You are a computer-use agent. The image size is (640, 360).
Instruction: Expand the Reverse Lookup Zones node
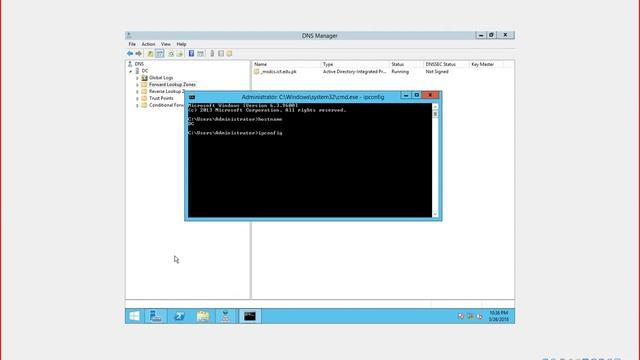[x=137, y=92]
